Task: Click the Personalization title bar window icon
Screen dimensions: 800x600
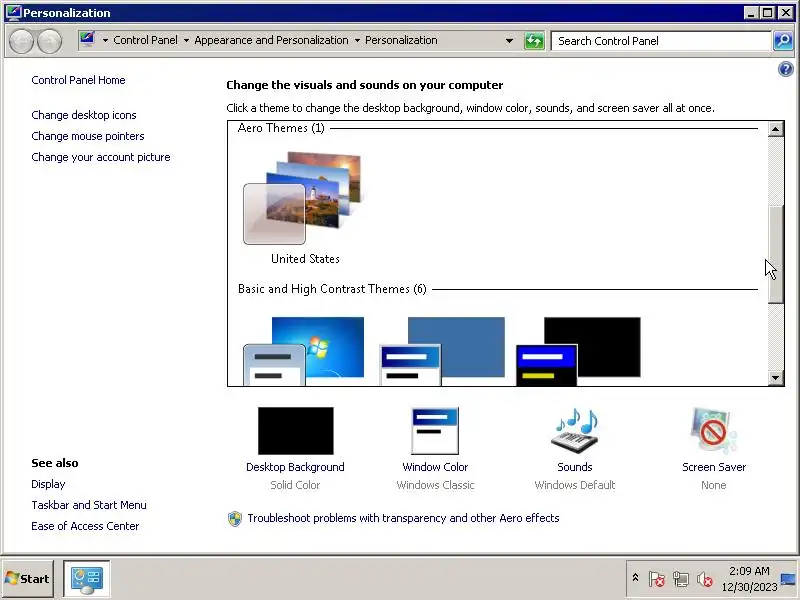Action: point(14,12)
